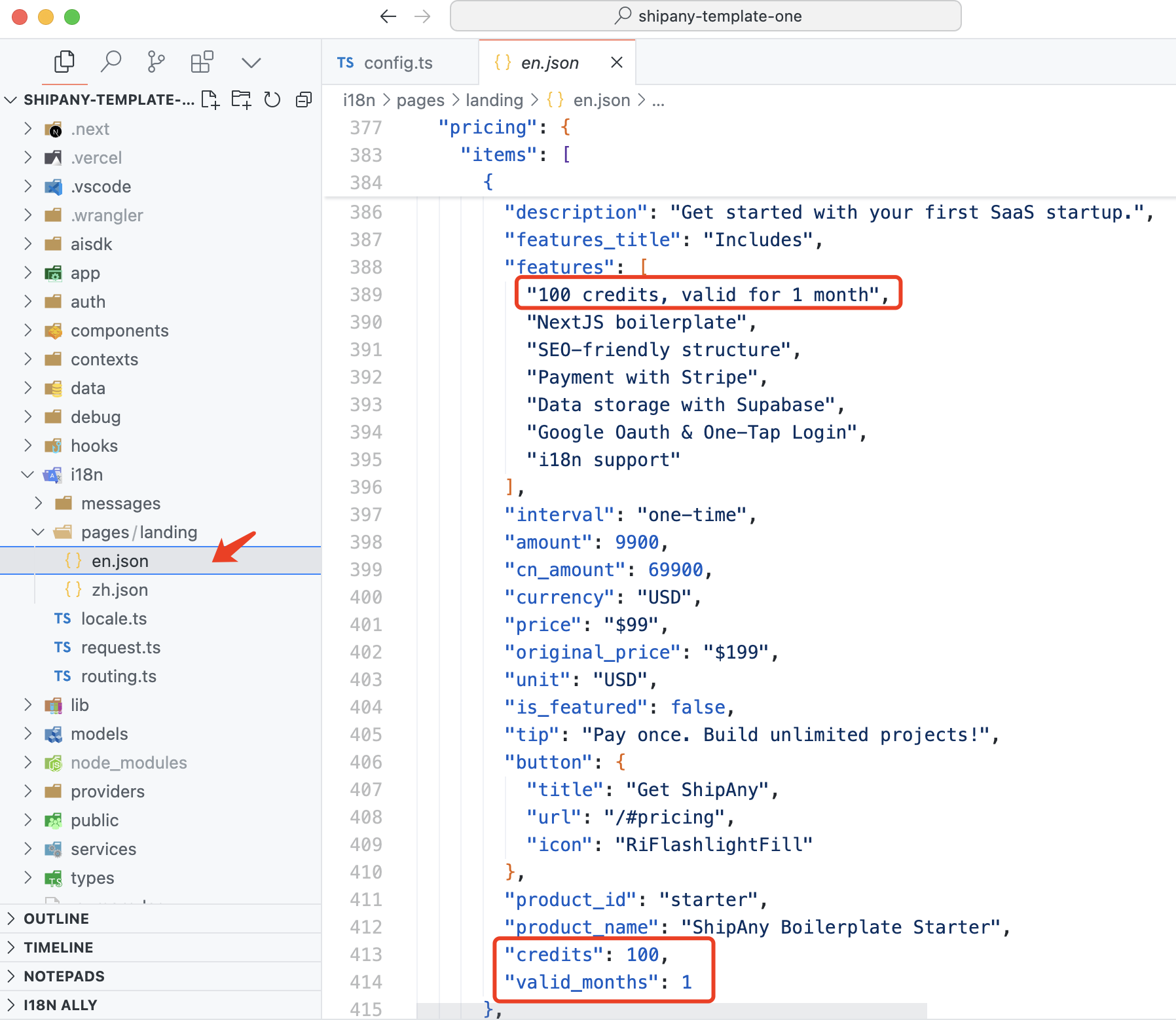
Task: Open the Search view icon
Action: point(111,62)
